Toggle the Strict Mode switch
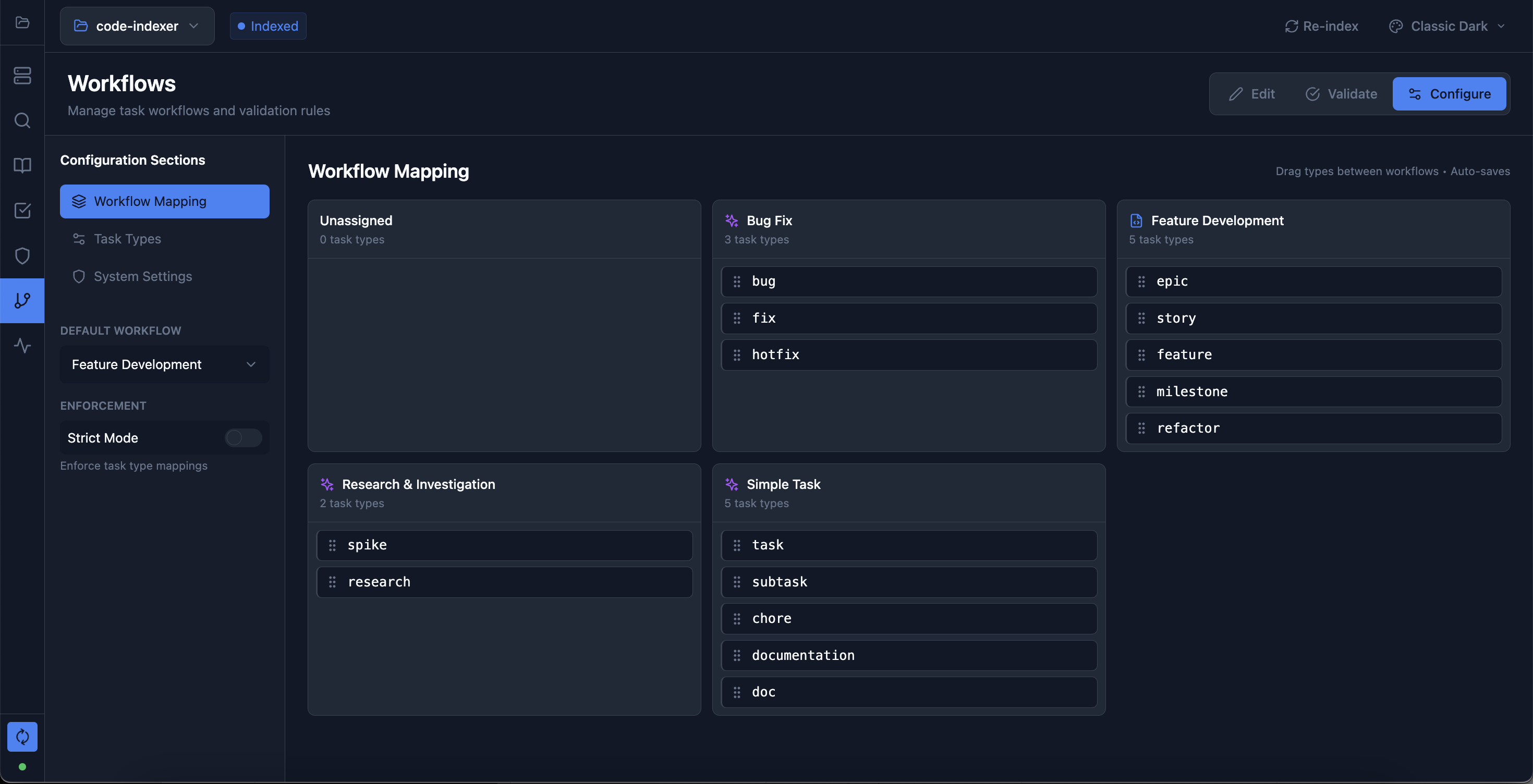 (x=243, y=438)
